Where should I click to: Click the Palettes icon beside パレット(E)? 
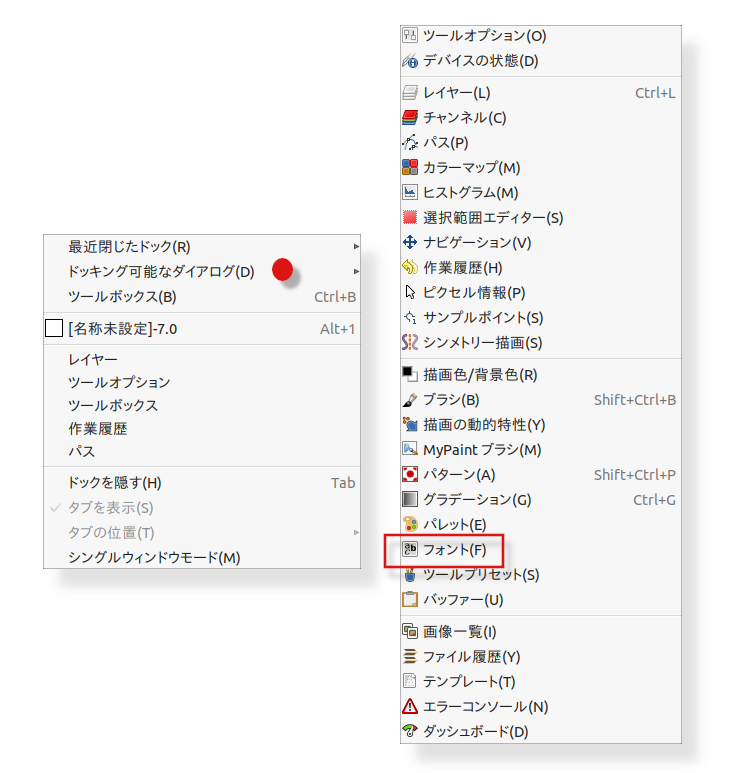410,525
